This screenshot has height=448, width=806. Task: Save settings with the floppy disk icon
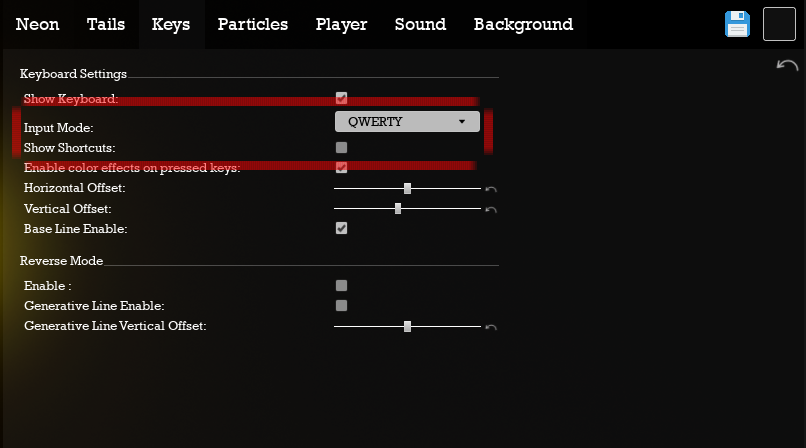[737, 24]
